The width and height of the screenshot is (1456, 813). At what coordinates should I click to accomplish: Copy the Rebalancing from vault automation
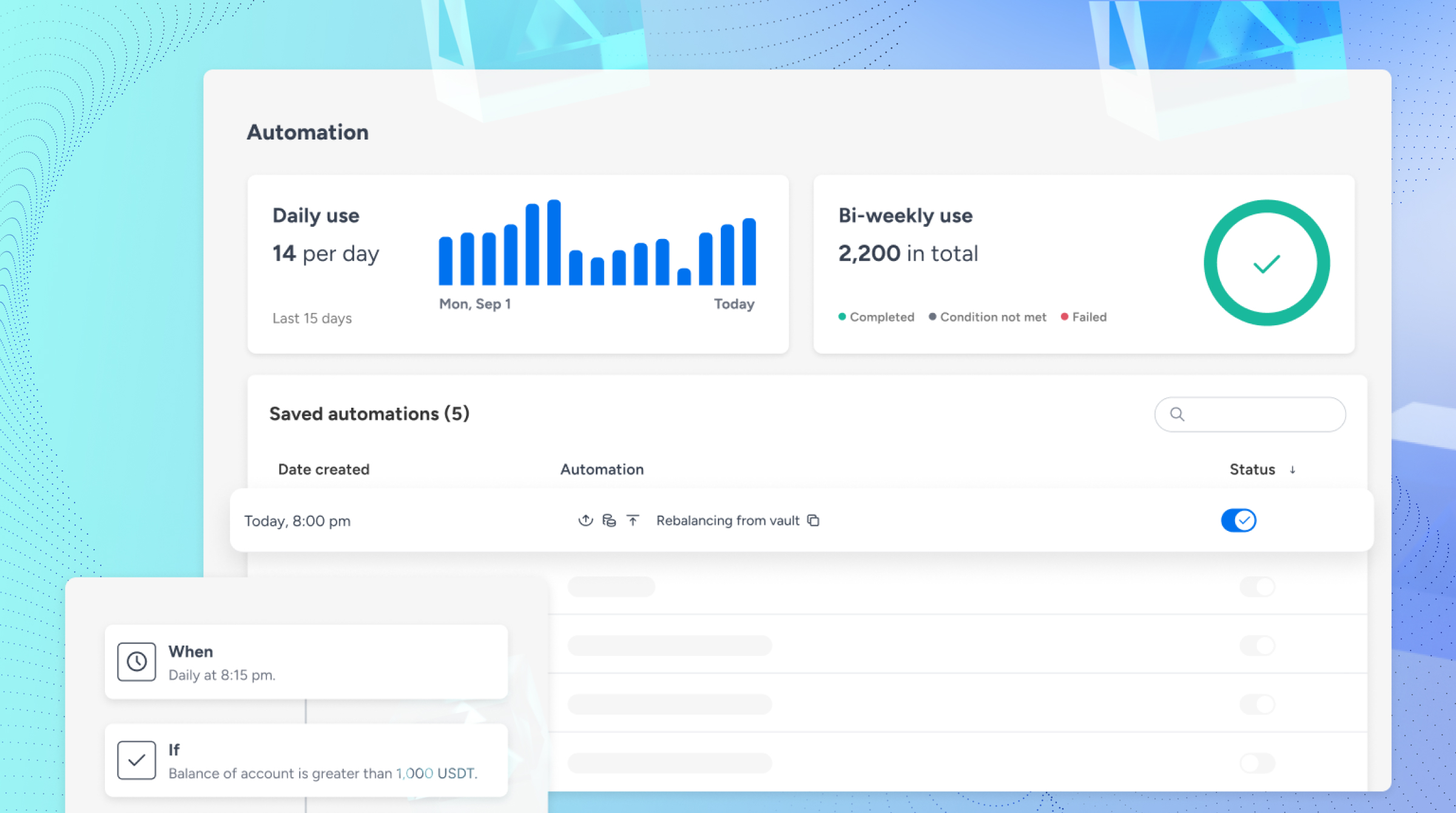click(x=814, y=521)
